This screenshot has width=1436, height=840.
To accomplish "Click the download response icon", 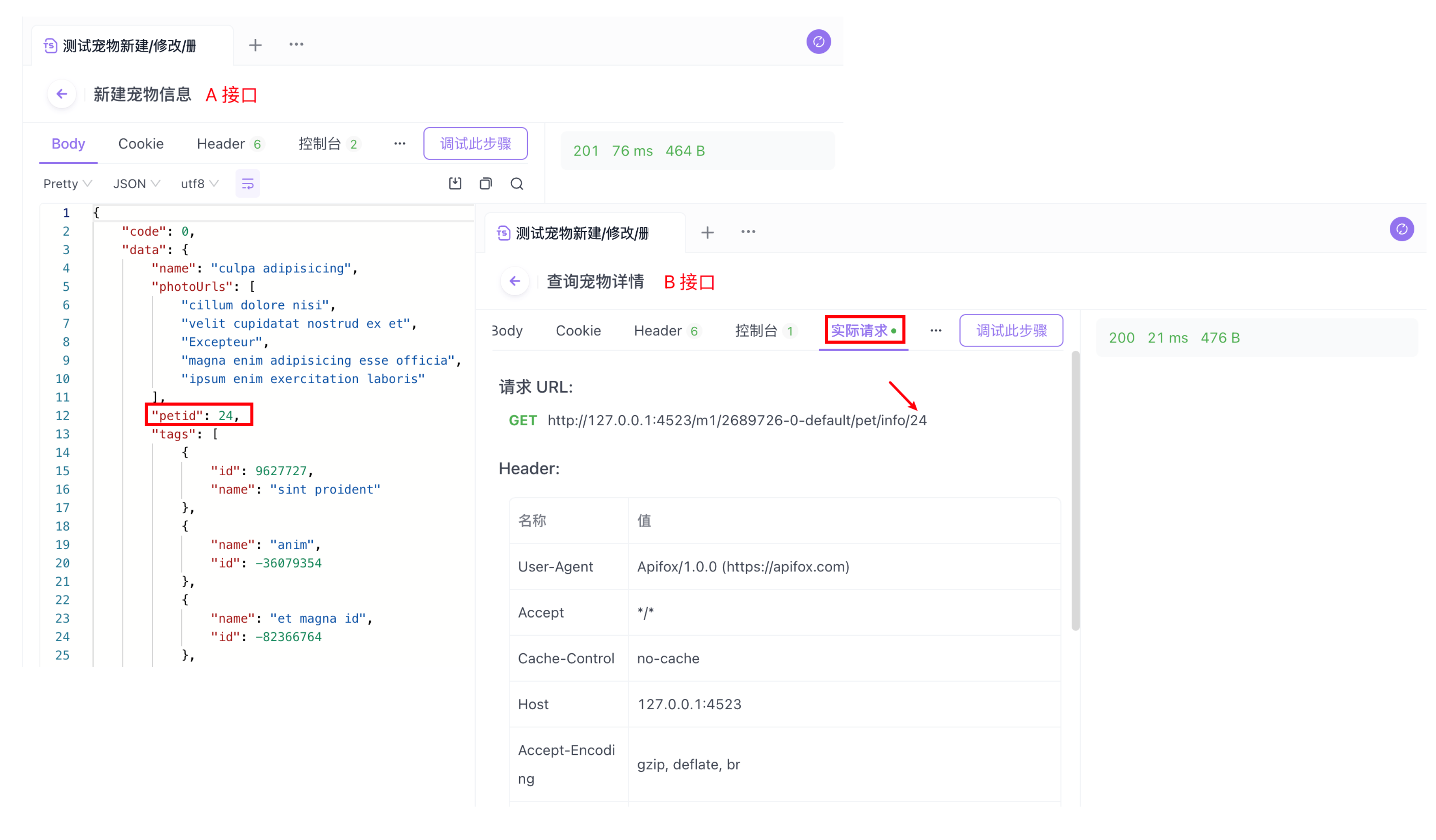I will tap(455, 184).
